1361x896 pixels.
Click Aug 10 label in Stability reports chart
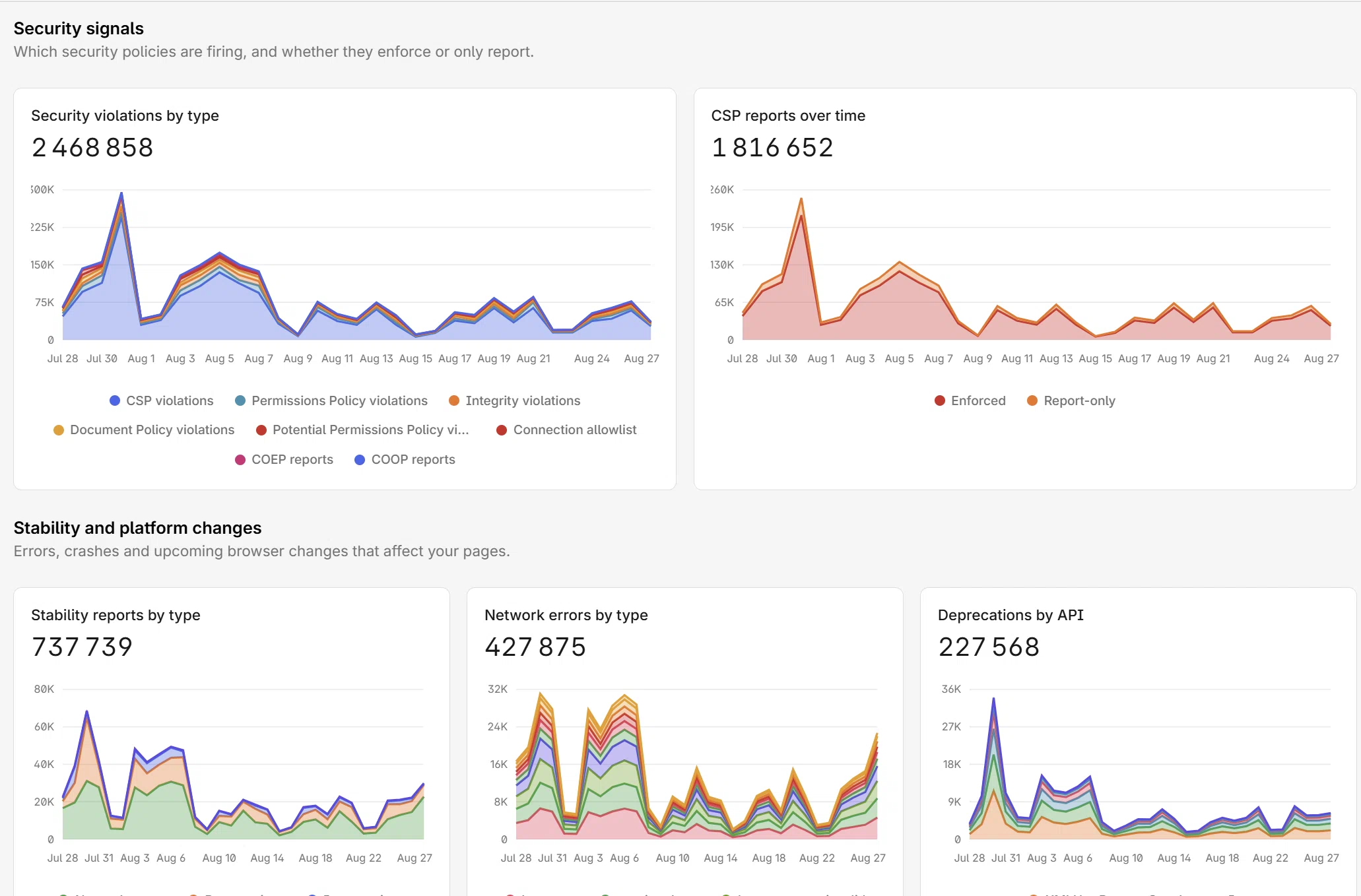[x=218, y=858]
